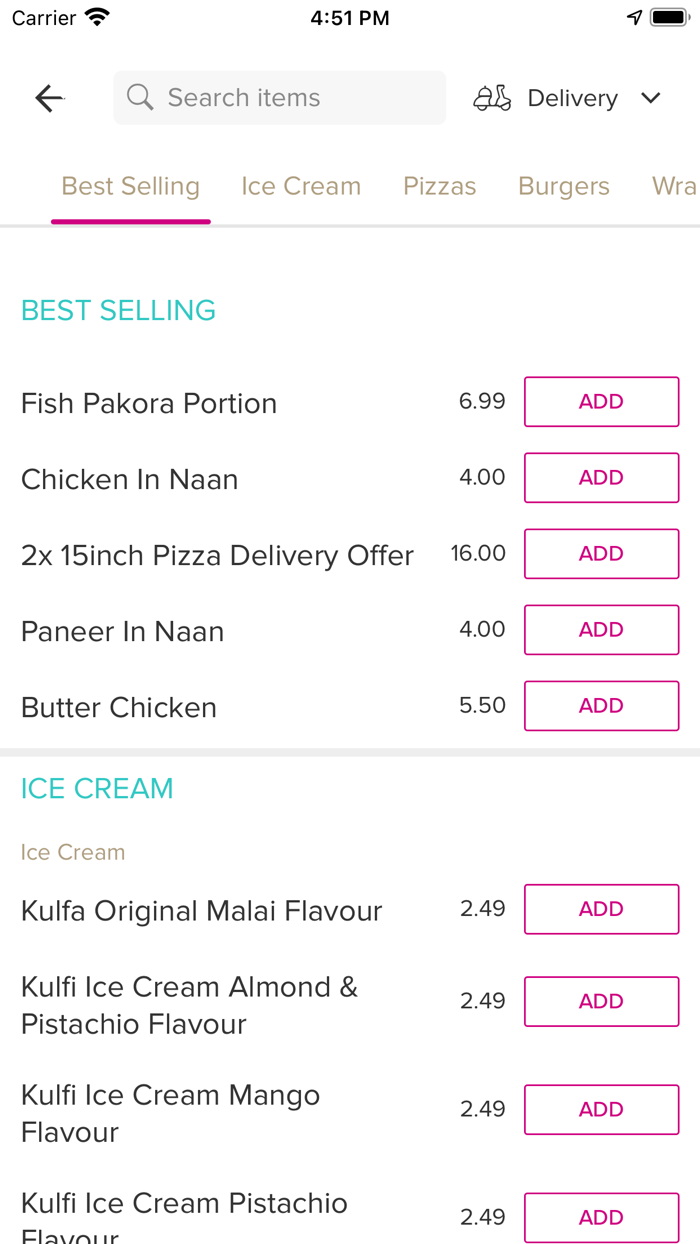700x1244 pixels.
Task: Switch to the Ice Cream tab
Action: 301,186
